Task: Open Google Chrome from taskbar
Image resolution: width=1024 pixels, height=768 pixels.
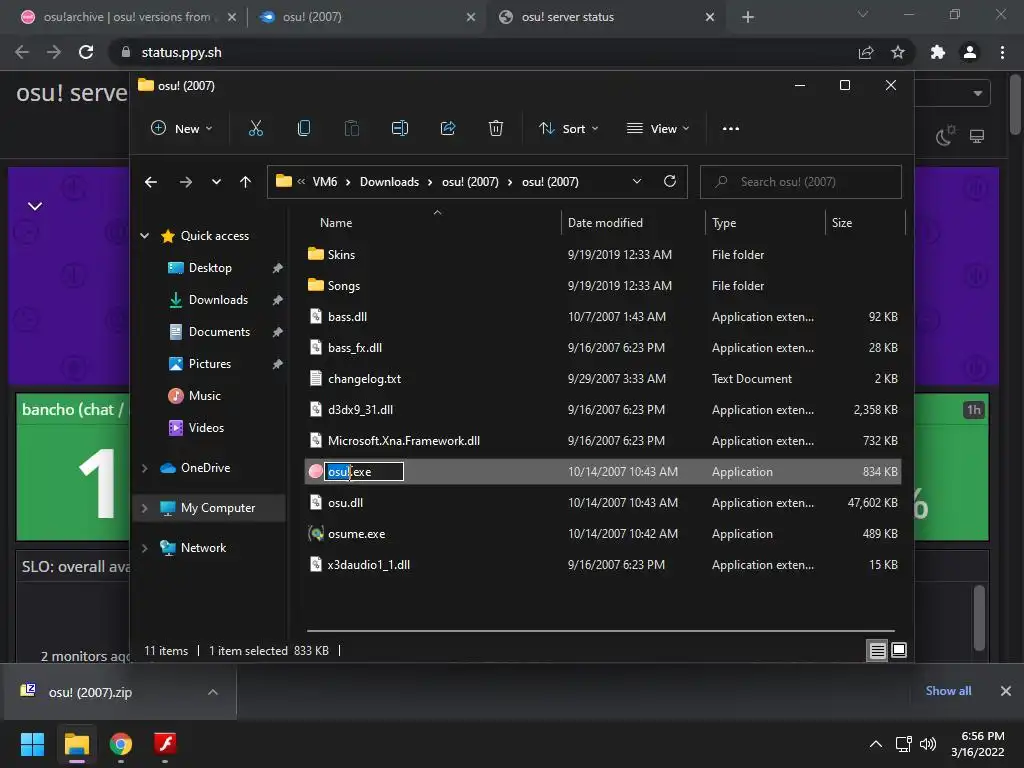Action: [121, 744]
